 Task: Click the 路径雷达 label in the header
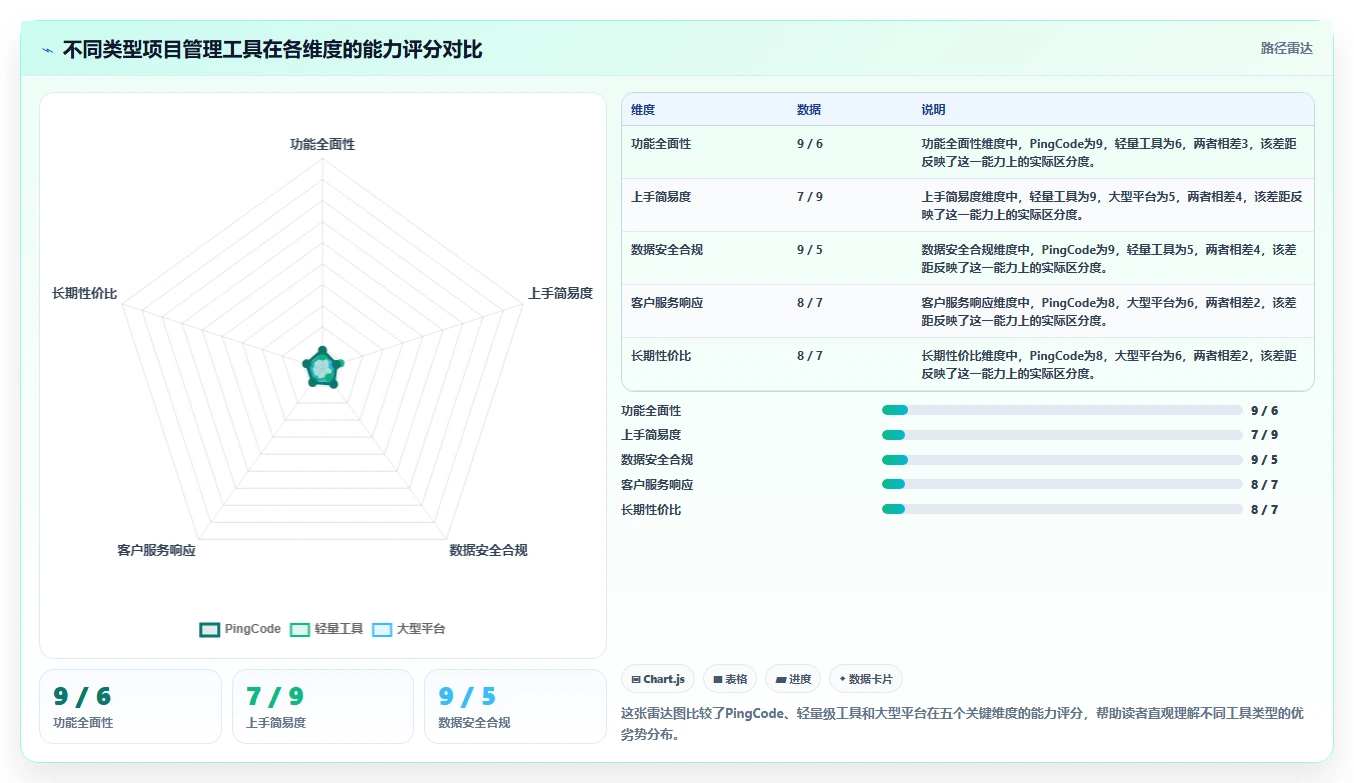[1286, 48]
